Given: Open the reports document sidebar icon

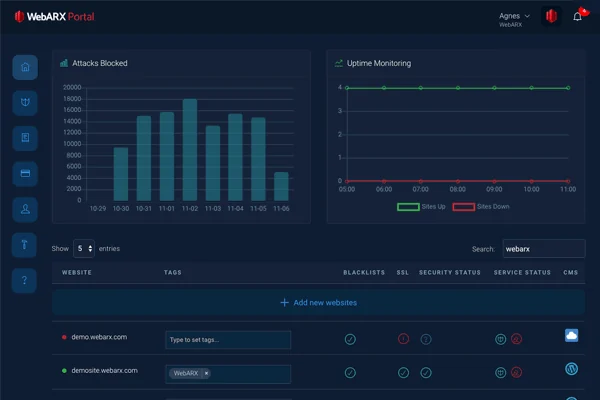Looking at the screenshot, I should click(25, 138).
